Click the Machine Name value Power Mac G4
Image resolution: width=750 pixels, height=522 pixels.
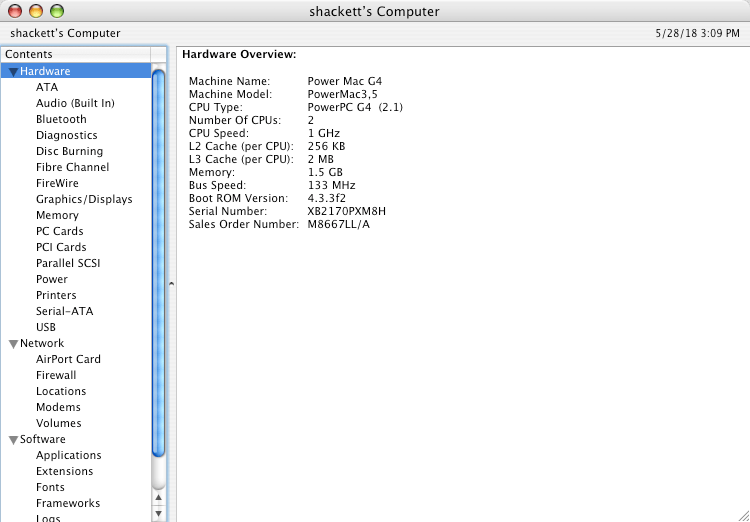click(345, 81)
